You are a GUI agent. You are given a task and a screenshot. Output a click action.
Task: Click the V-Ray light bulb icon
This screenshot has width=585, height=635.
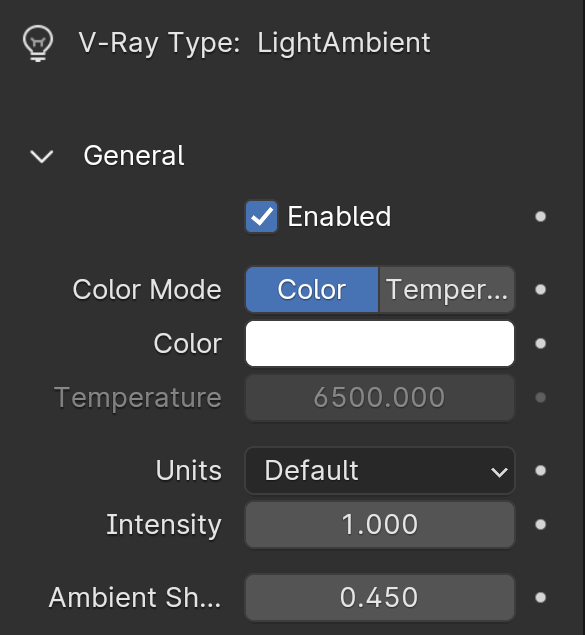point(38,43)
